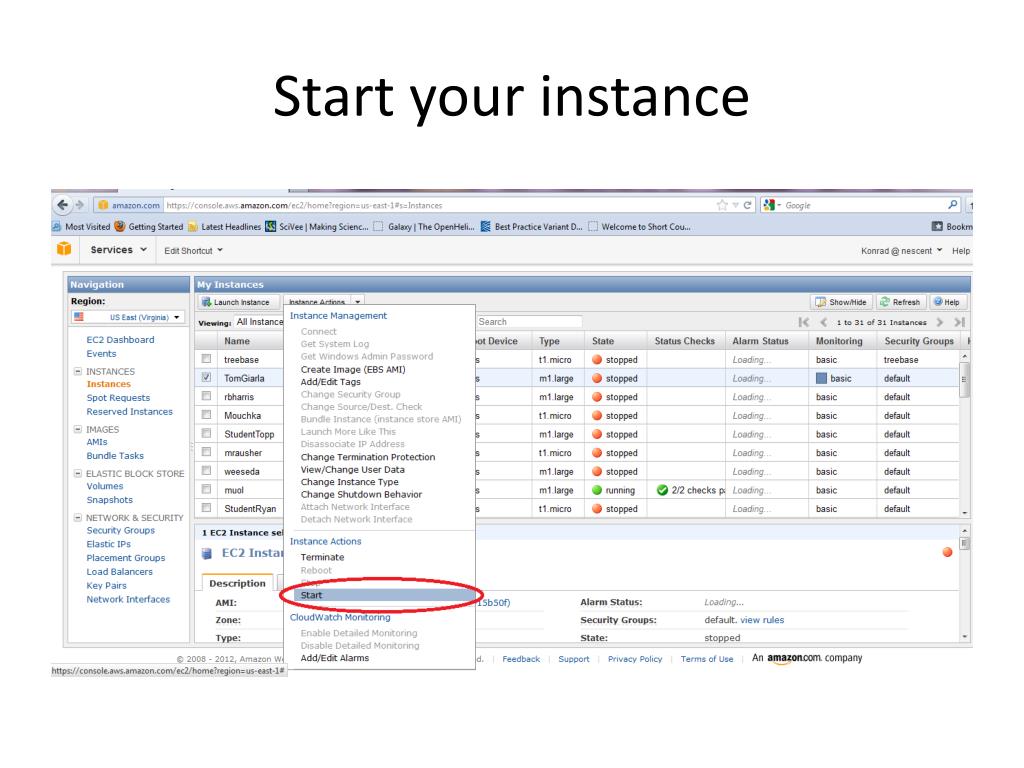Tick the rbharris instance checkbox
The image size is (1024, 768).
(x=206, y=396)
